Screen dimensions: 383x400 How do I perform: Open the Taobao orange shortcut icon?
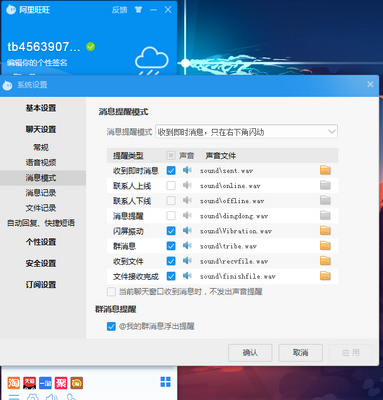(14, 383)
